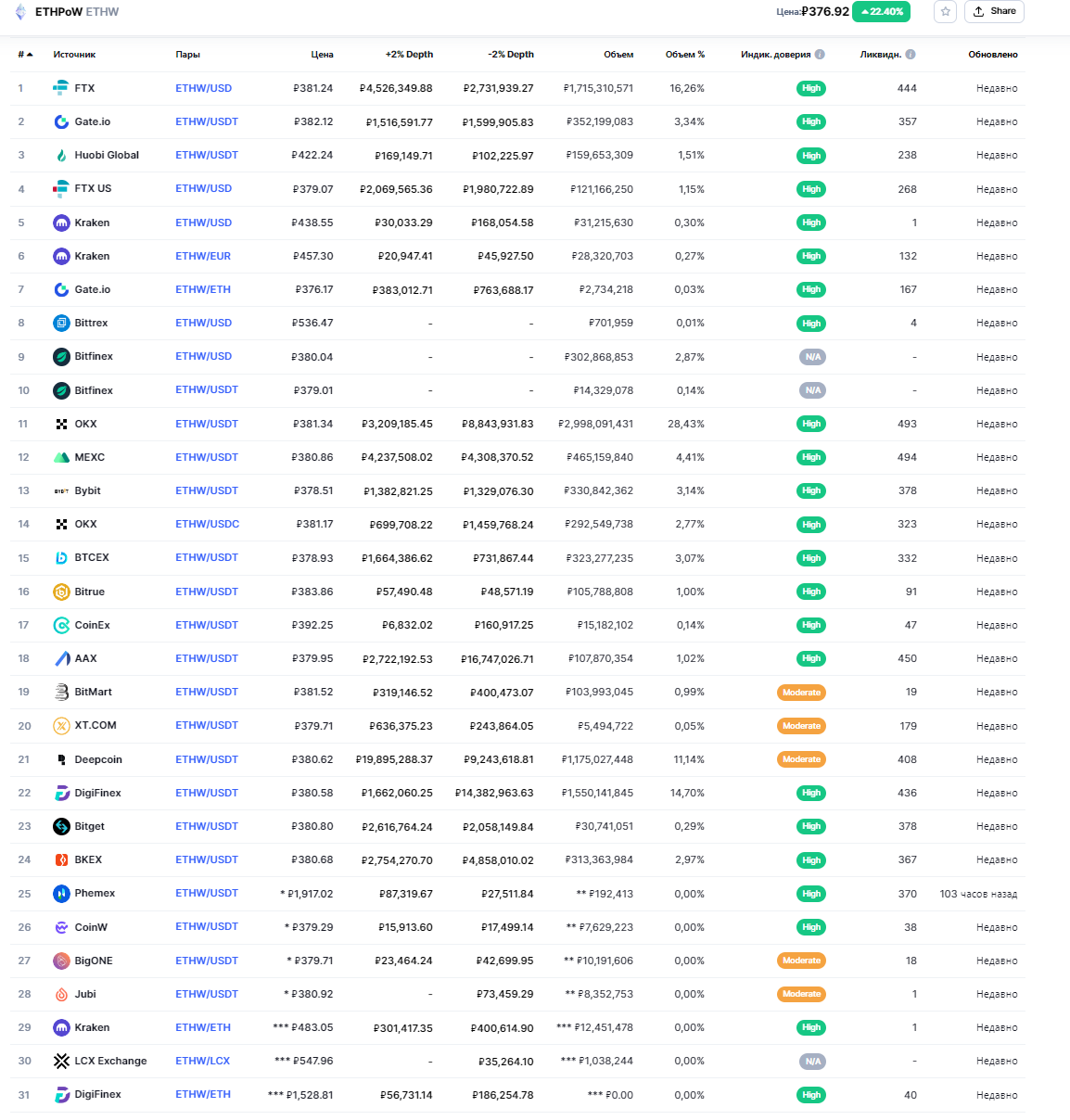Click the Share button
Image resolution: width=1070 pixels, height=1120 pixels.
pyautogui.click(x=994, y=11)
